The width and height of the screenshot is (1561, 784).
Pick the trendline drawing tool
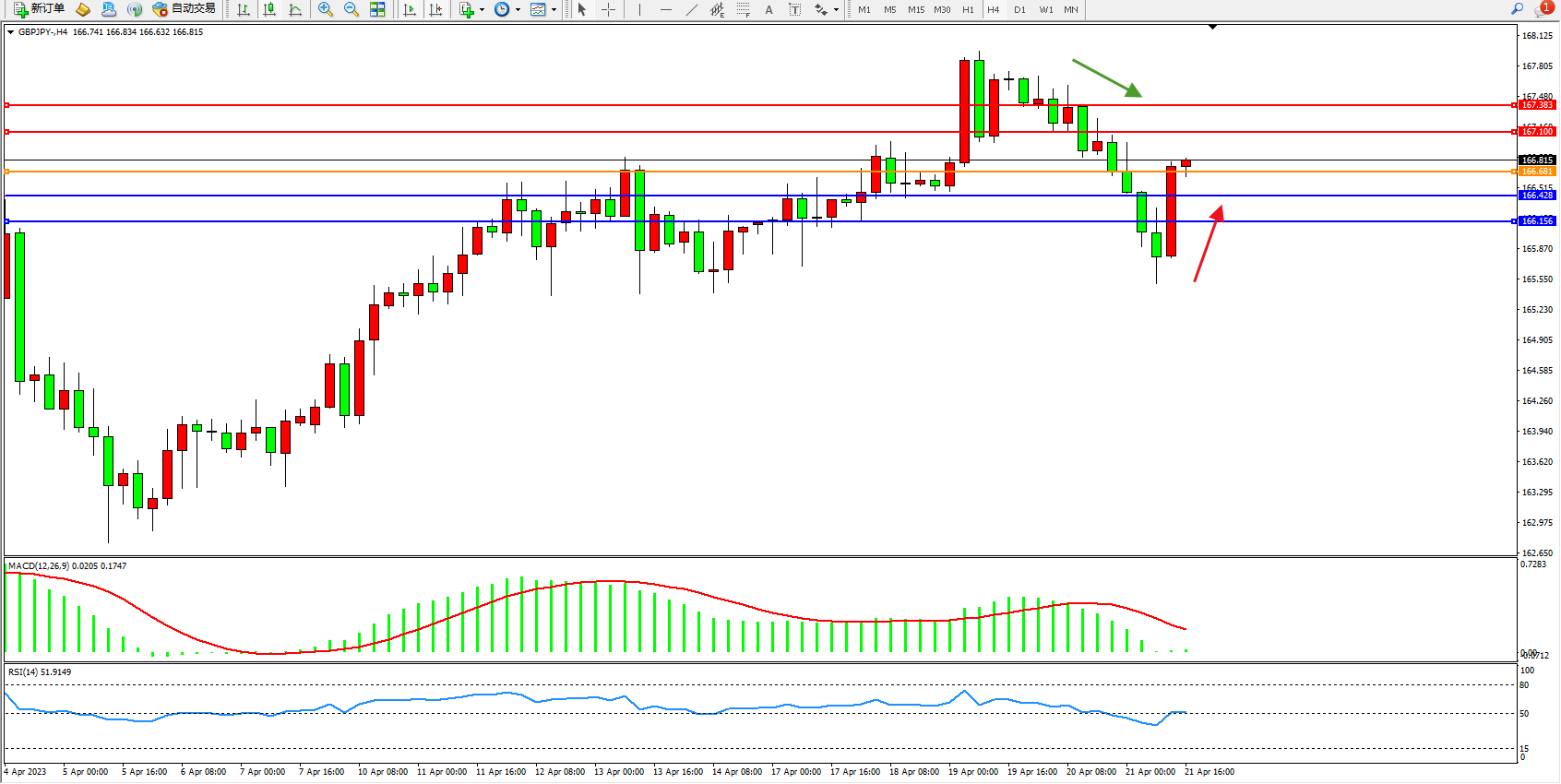691,9
